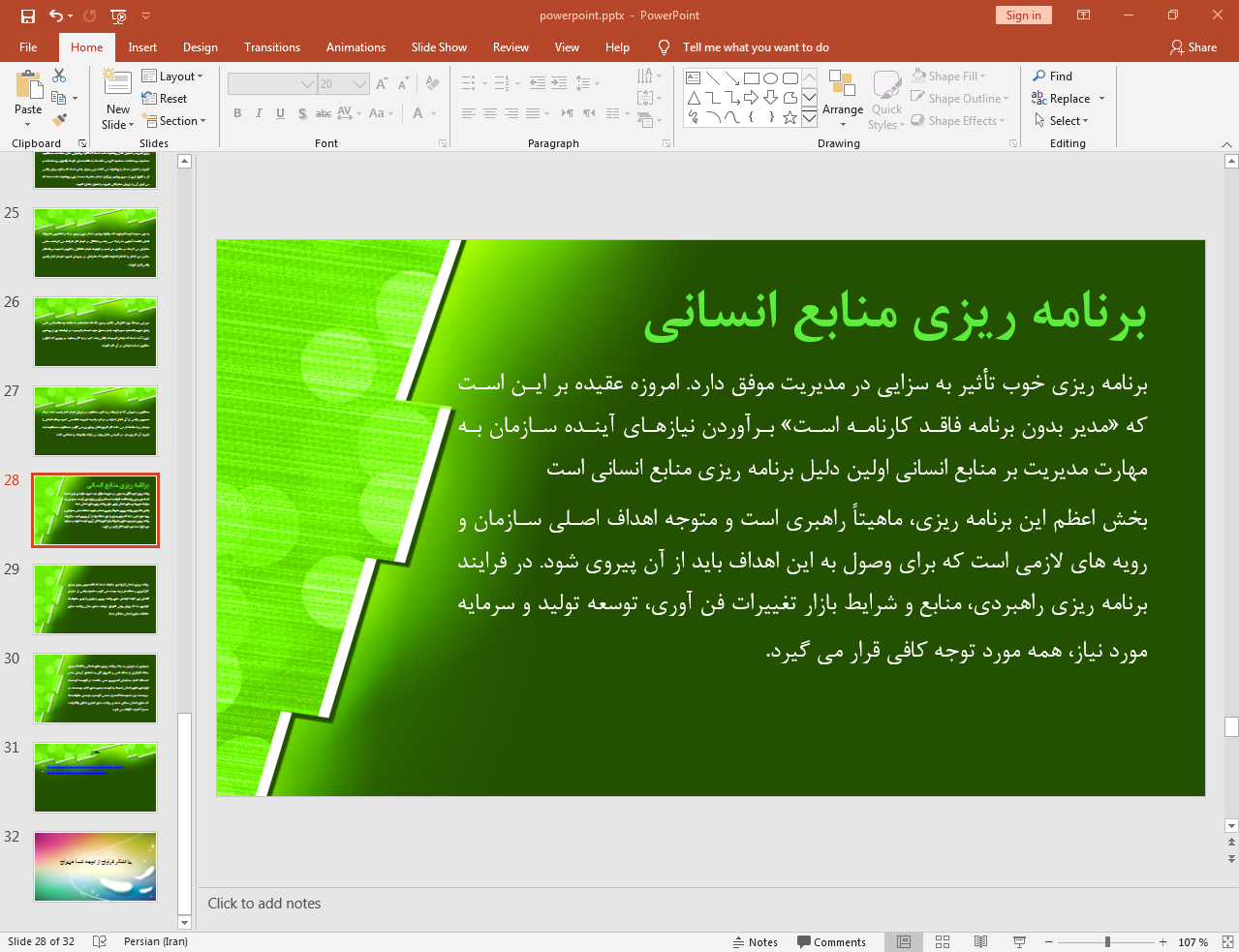Open the font size dropdown
Image resolution: width=1239 pixels, height=952 pixels.
(x=360, y=84)
